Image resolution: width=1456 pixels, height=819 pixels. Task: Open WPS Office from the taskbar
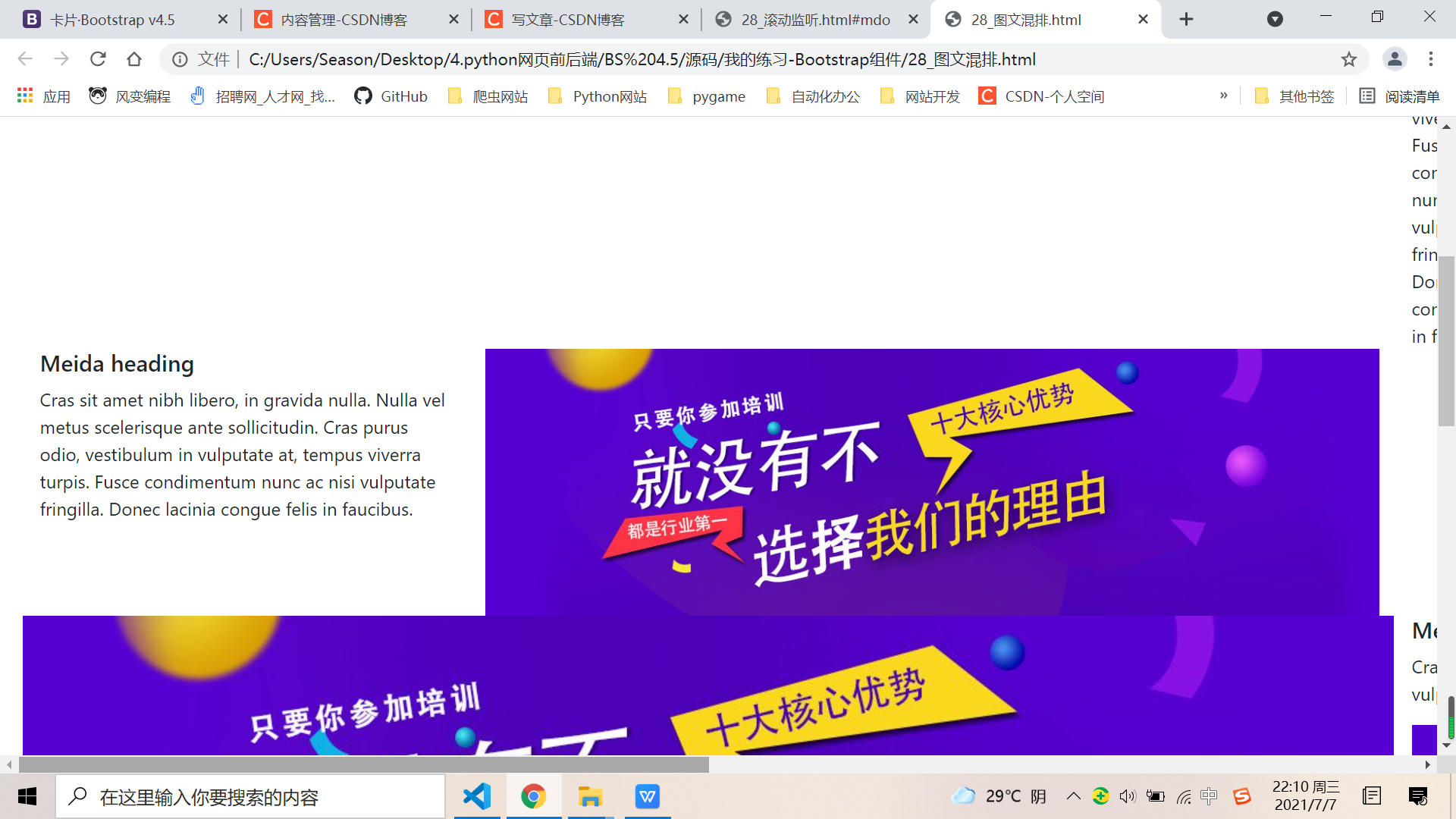pyautogui.click(x=647, y=796)
